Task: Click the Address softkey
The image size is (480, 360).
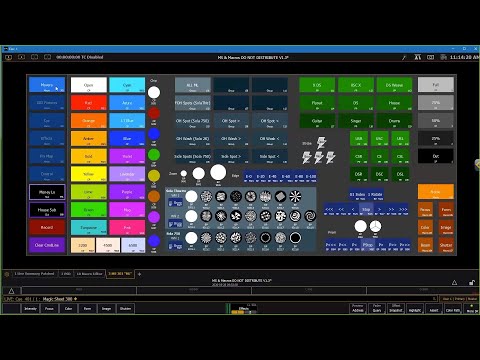Action: (358, 308)
